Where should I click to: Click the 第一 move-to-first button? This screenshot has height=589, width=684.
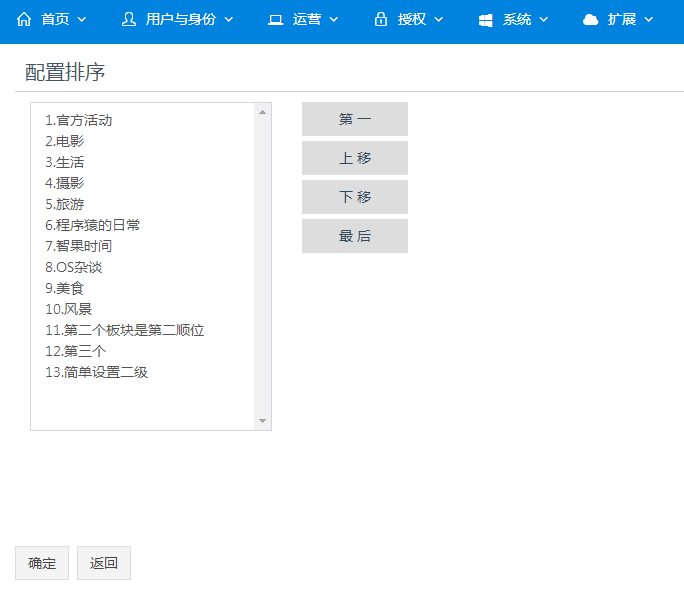[x=355, y=119]
